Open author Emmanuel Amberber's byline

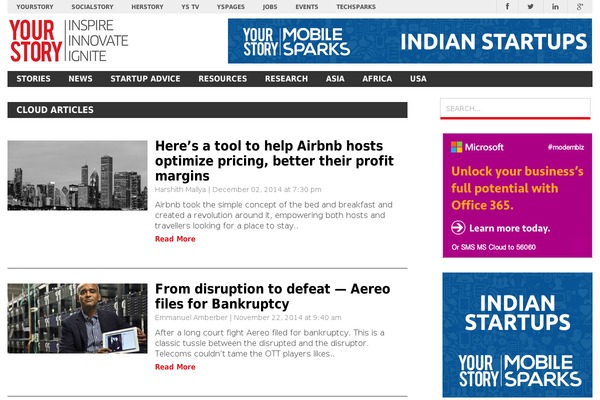(x=191, y=317)
